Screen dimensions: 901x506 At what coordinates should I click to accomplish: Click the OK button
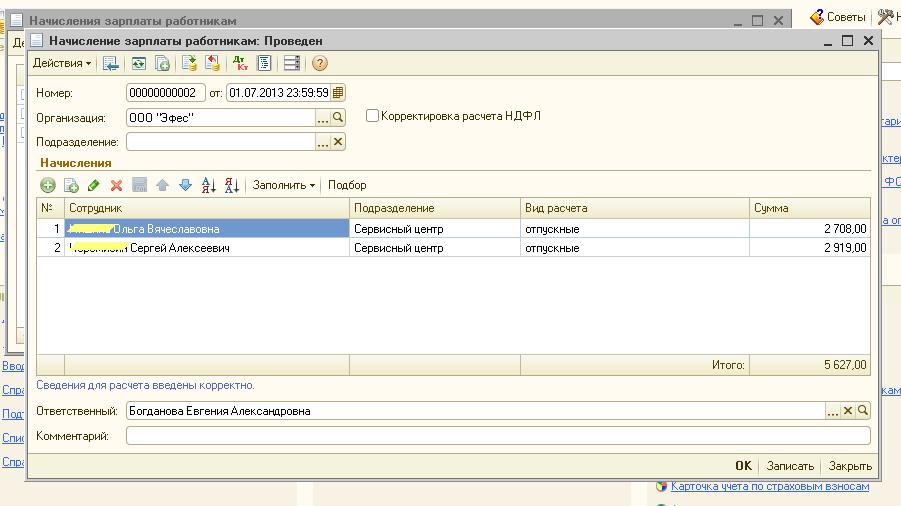click(744, 466)
